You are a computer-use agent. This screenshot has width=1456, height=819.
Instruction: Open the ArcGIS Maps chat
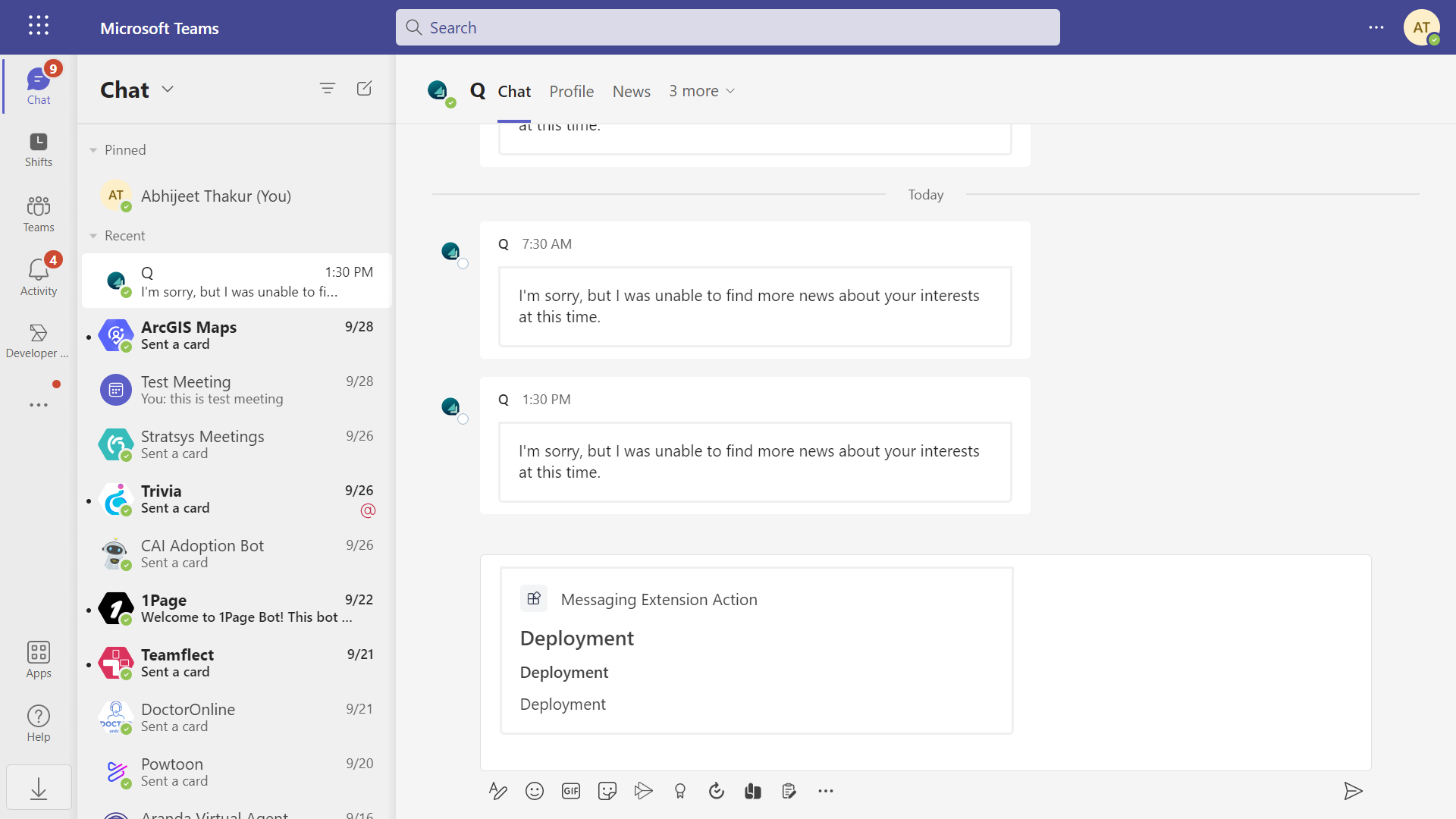[x=237, y=335]
